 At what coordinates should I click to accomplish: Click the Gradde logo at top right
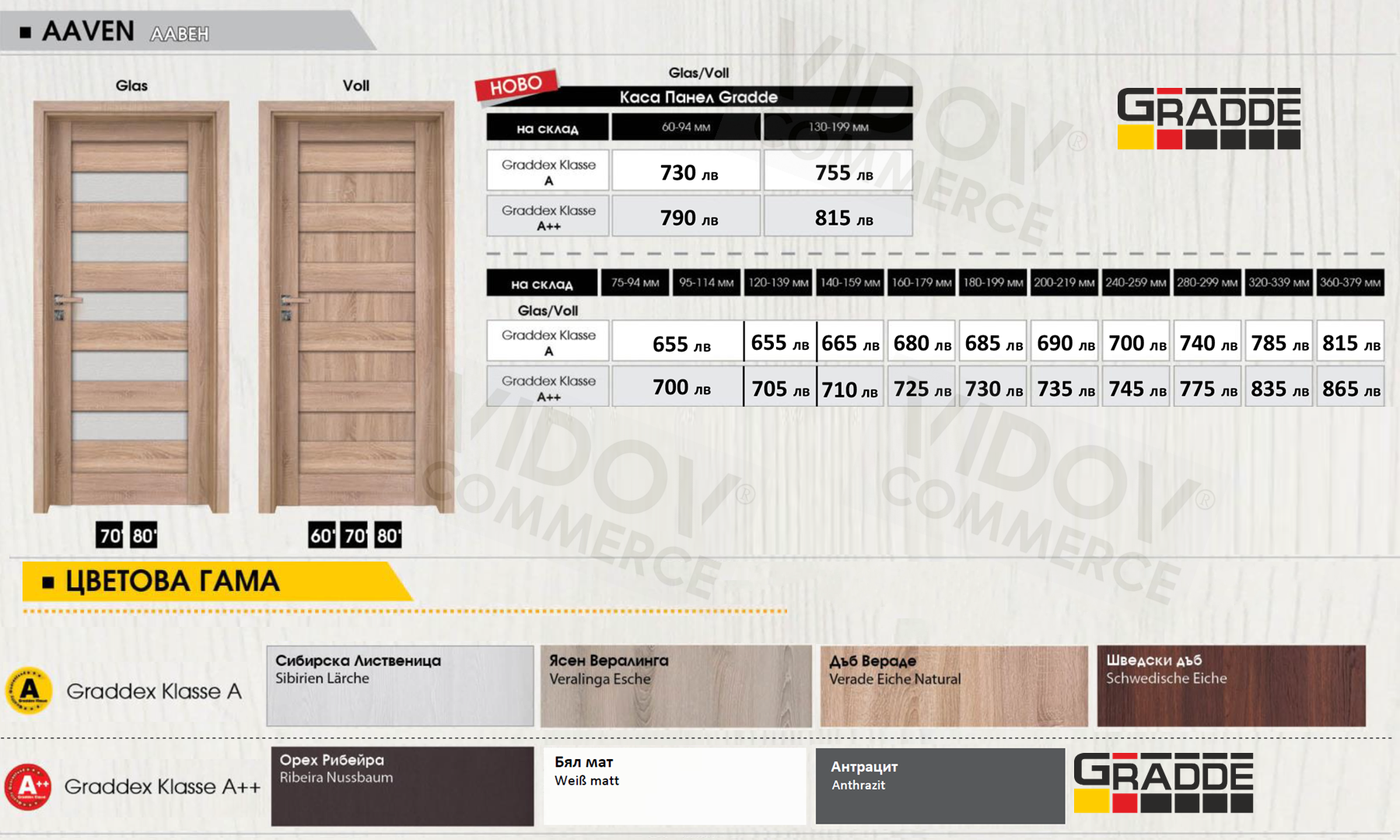coord(1209,118)
